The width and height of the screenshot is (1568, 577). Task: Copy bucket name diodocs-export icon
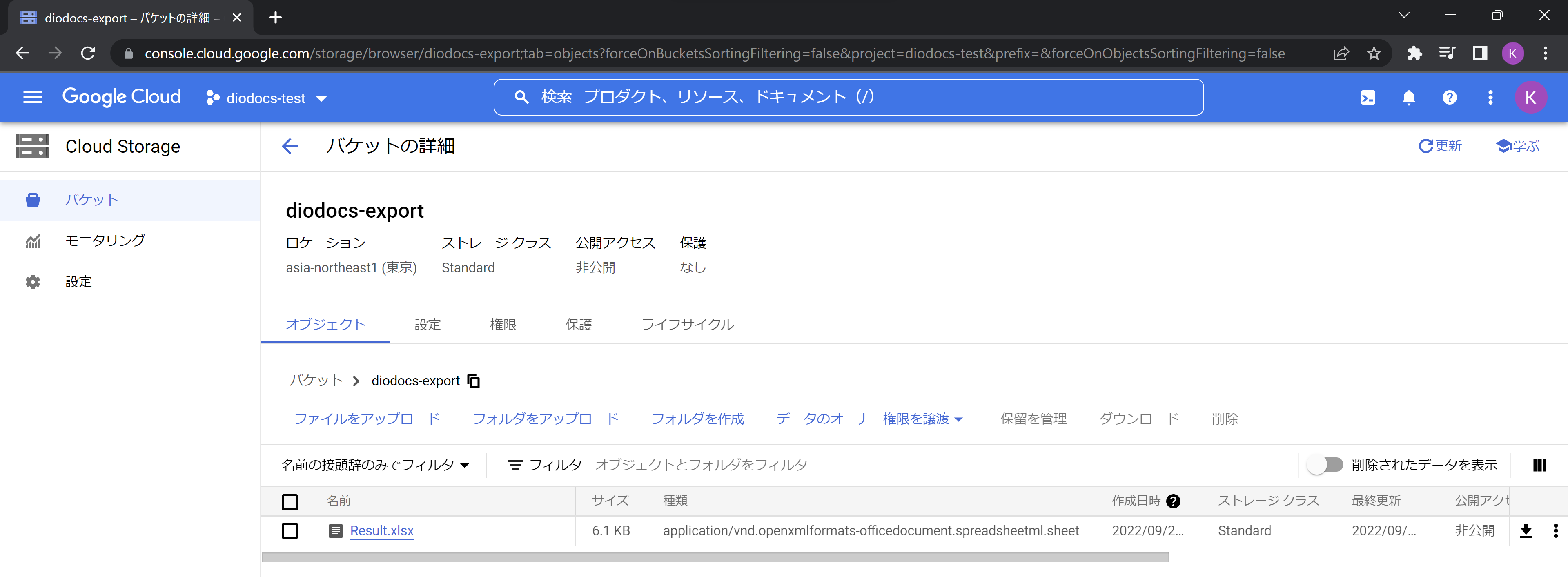click(x=473, y=381)
